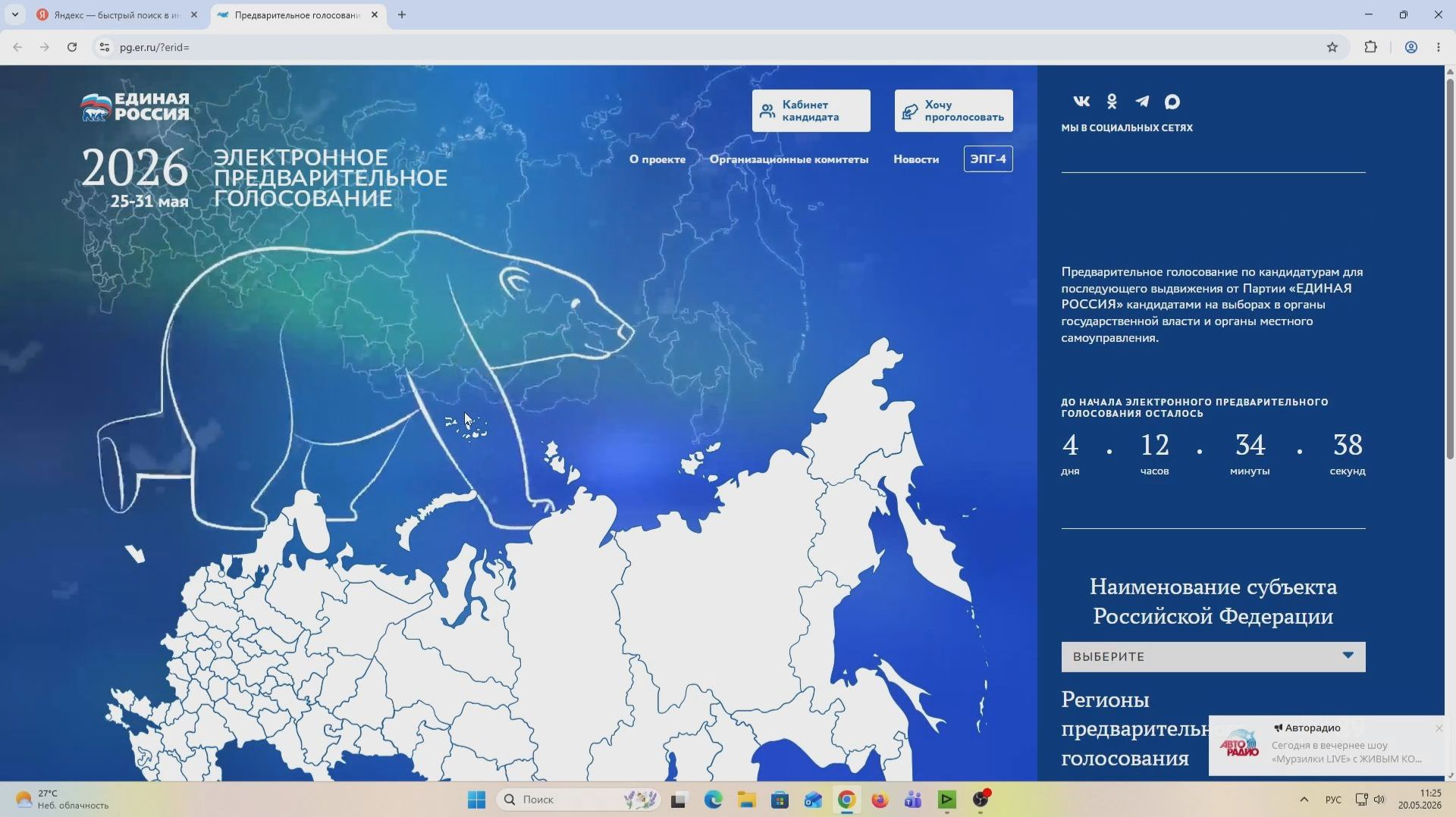This screenshot has height=817, width=1456.
Task: Open Кабинет кандидата button
Action: pos(811,111)
